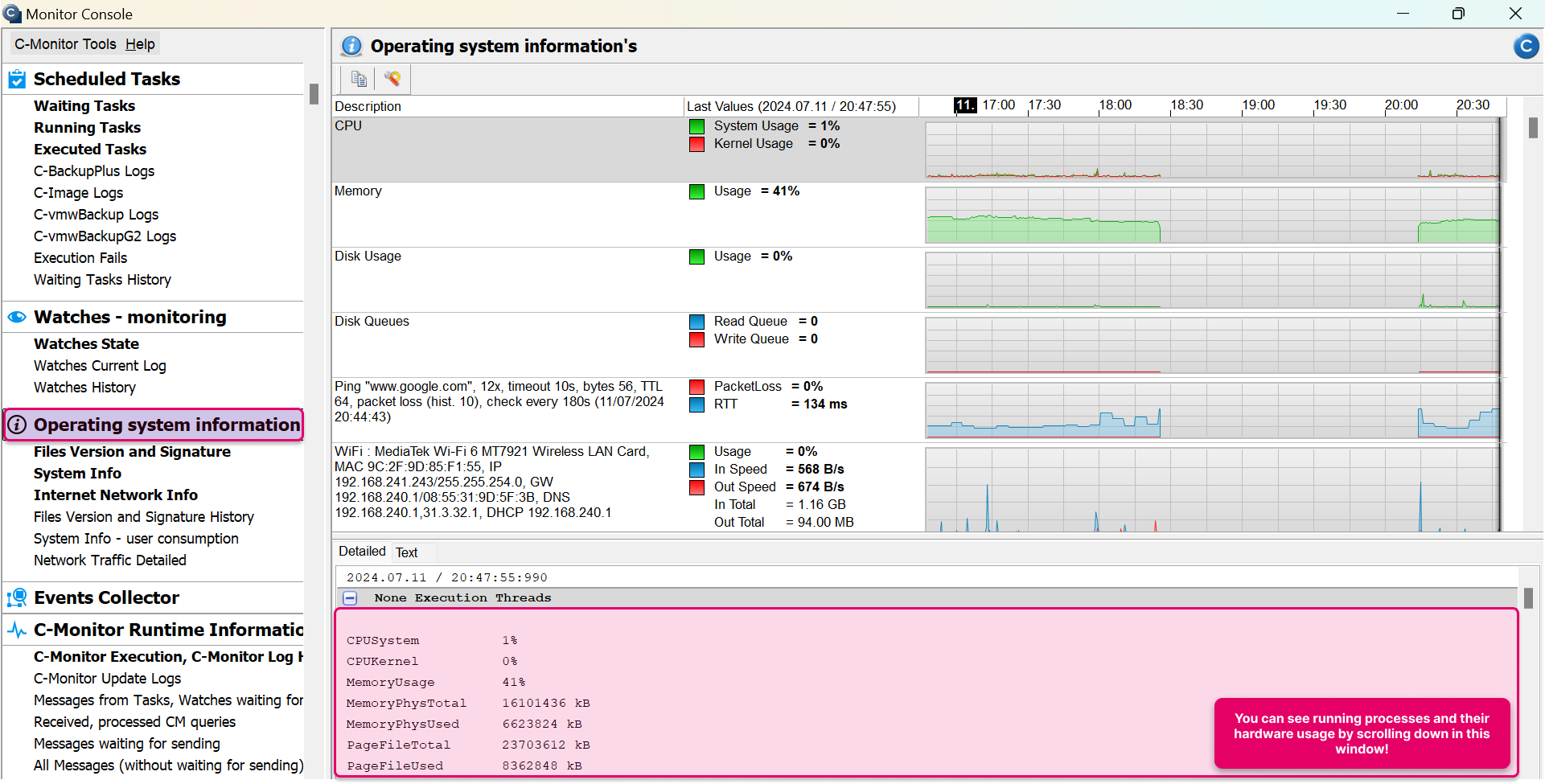1545x784 pixels.
Task: Switch to the Detailed tab
Action: pyautogui.click(x=362, y=552)
